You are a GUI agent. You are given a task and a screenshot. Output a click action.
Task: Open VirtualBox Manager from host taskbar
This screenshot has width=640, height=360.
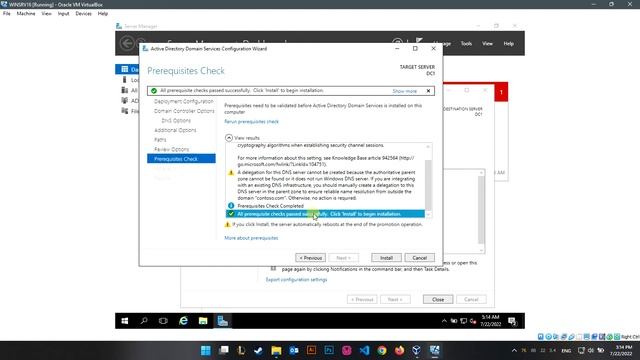[x=417, y=351]
